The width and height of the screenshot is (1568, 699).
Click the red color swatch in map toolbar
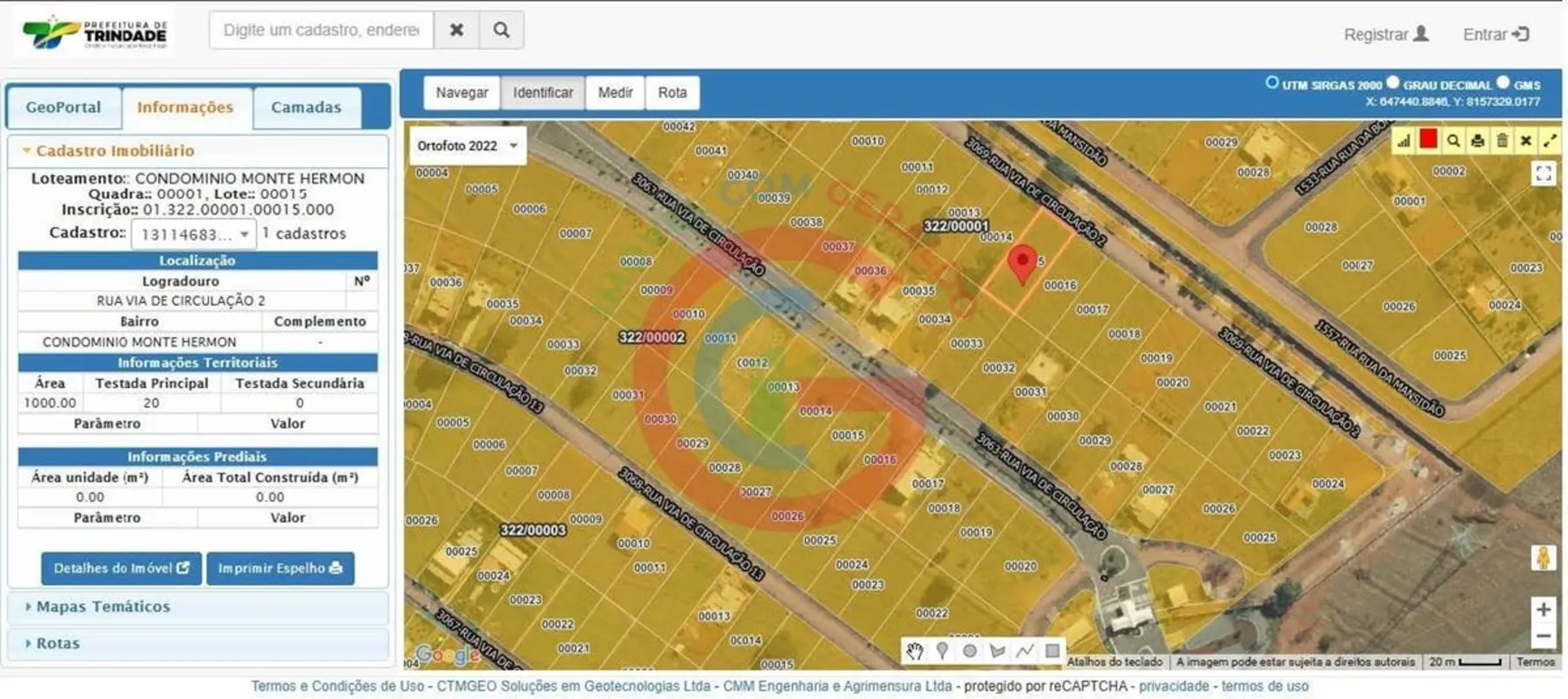pyautogui.click(x=1428, y=139)
